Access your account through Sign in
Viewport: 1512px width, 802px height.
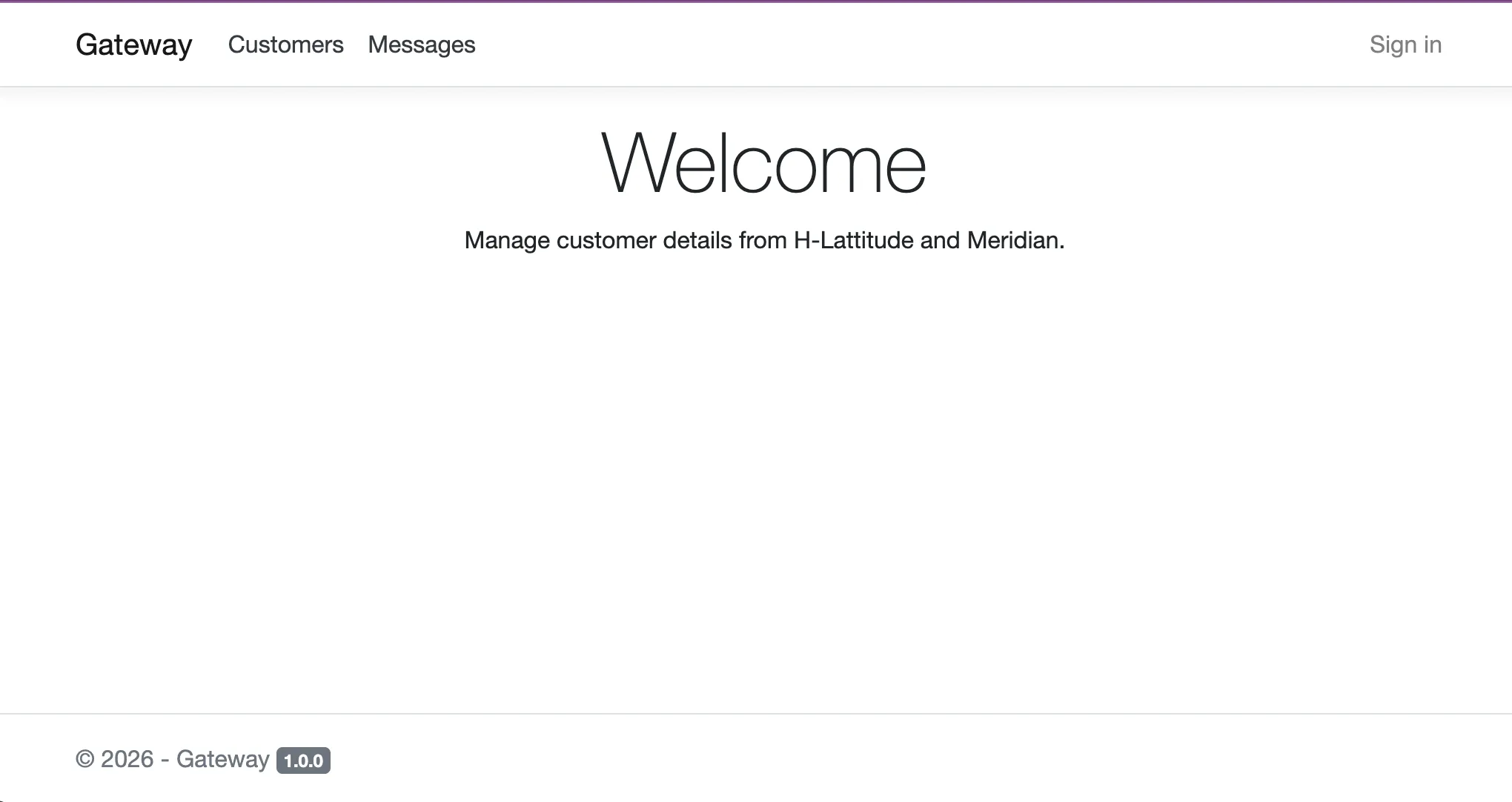1405,44
